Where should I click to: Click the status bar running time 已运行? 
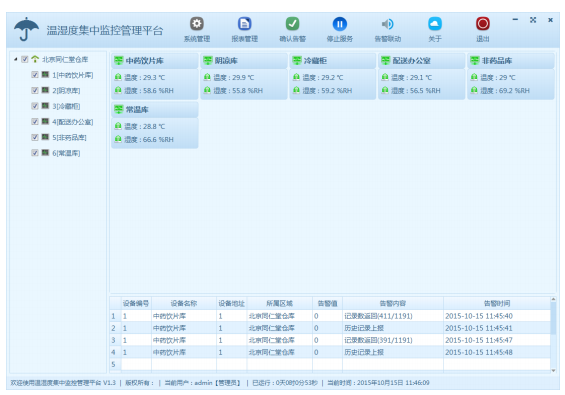[x=285, y=383]
